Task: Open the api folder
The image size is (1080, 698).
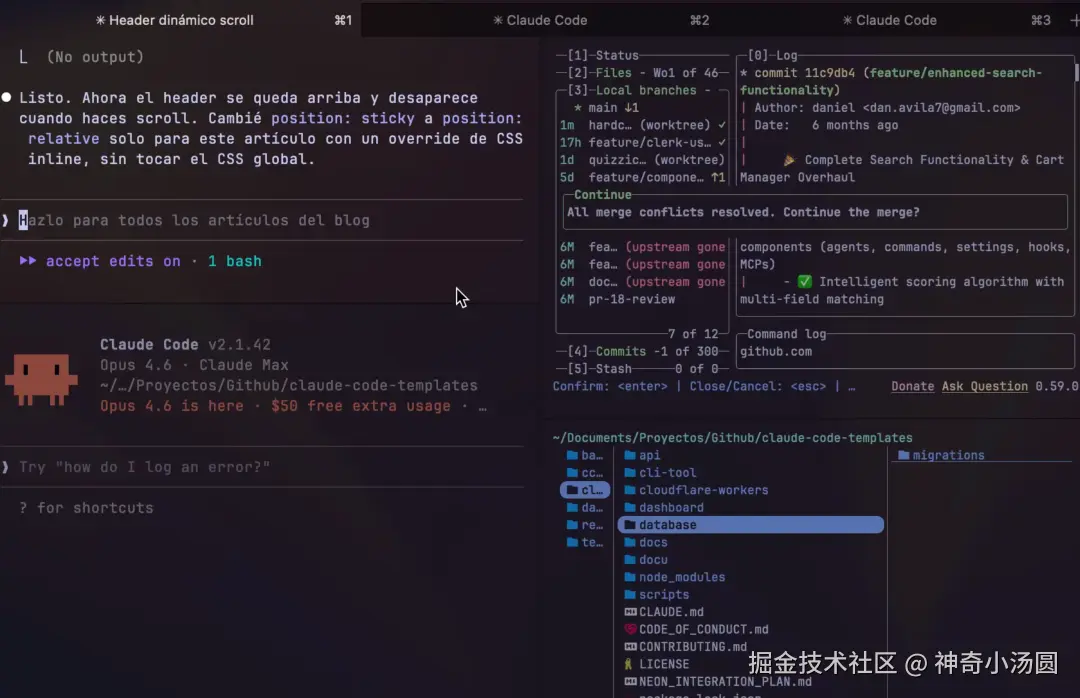Action: coord(642,455)
